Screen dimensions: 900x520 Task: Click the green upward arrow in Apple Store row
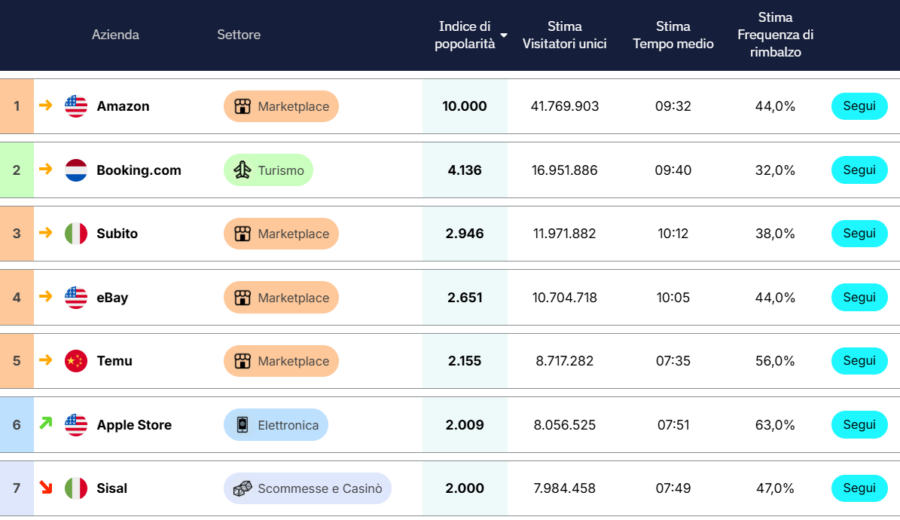46,423
